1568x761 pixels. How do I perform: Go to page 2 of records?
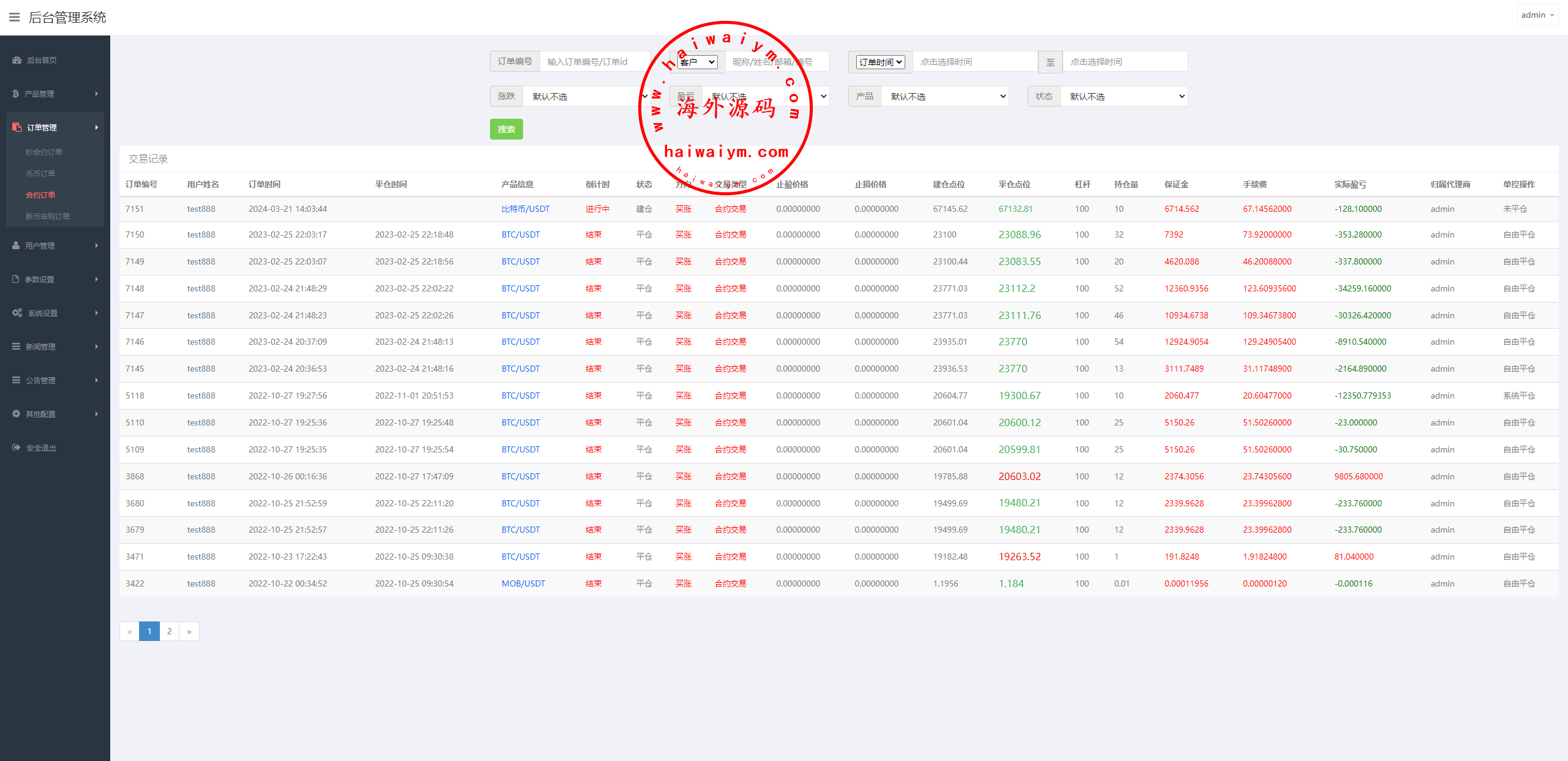(170, 631)
